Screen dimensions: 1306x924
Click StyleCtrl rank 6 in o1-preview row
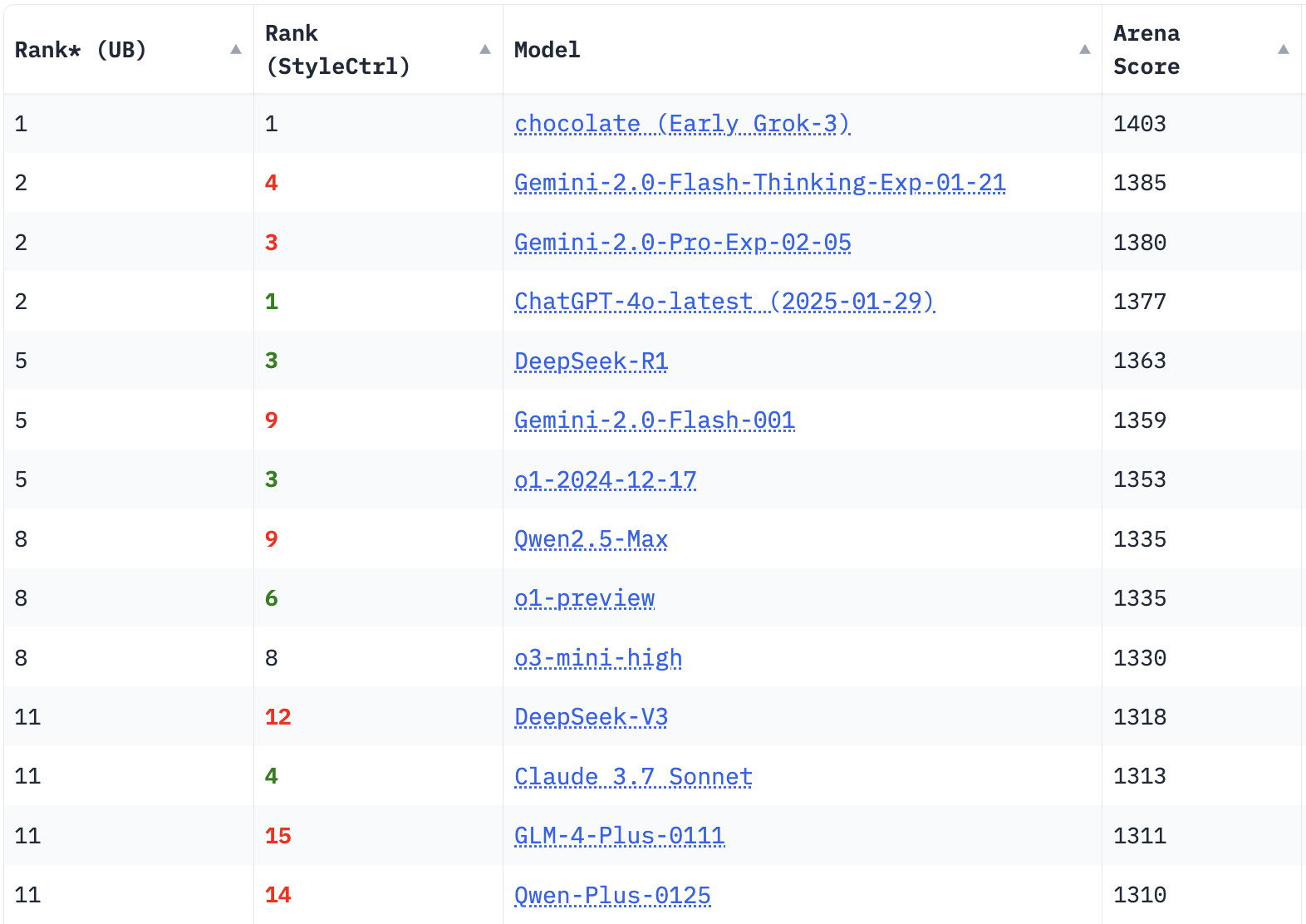tap(272, 598)
